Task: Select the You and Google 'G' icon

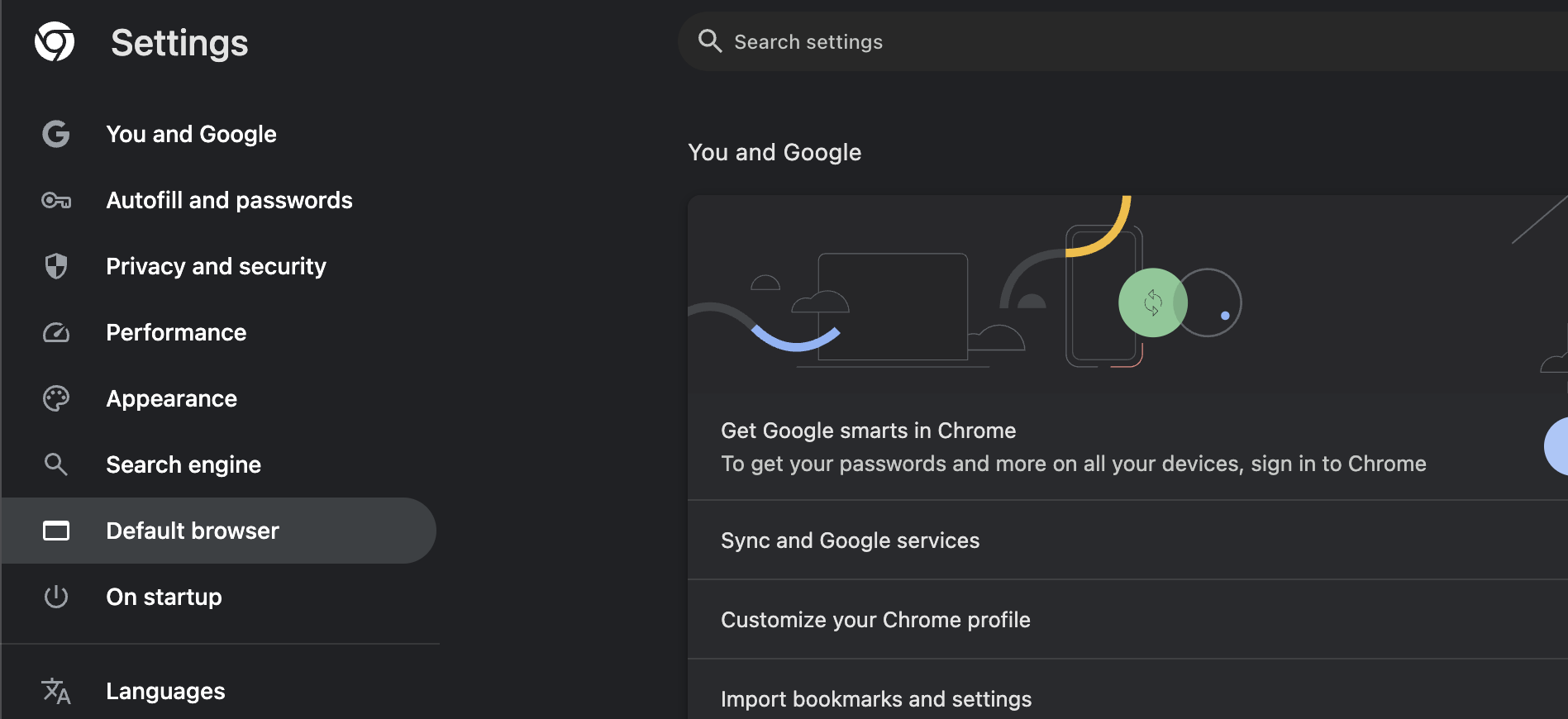Action: click(x=55, y=133)
